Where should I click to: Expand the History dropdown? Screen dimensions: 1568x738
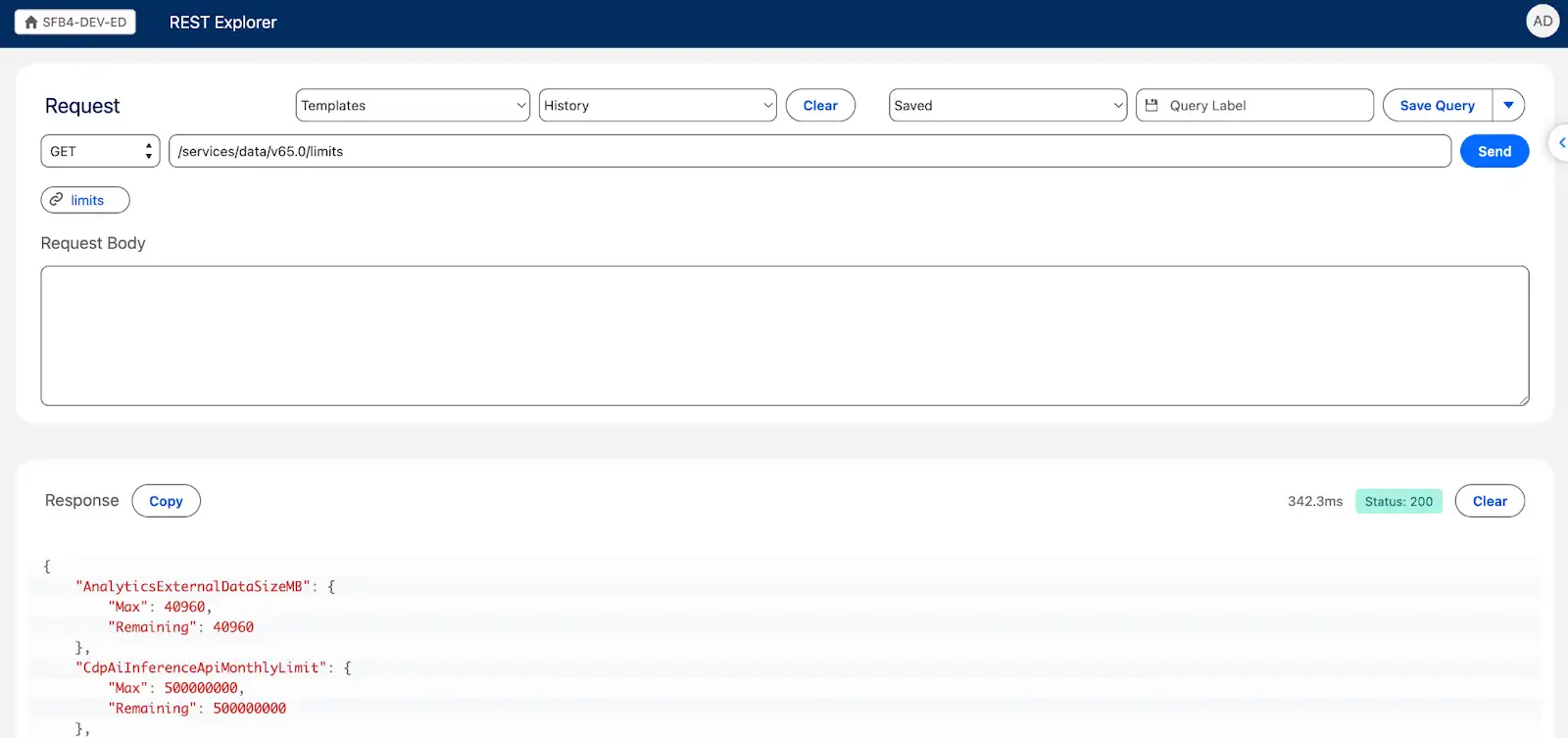click(657, 105)
